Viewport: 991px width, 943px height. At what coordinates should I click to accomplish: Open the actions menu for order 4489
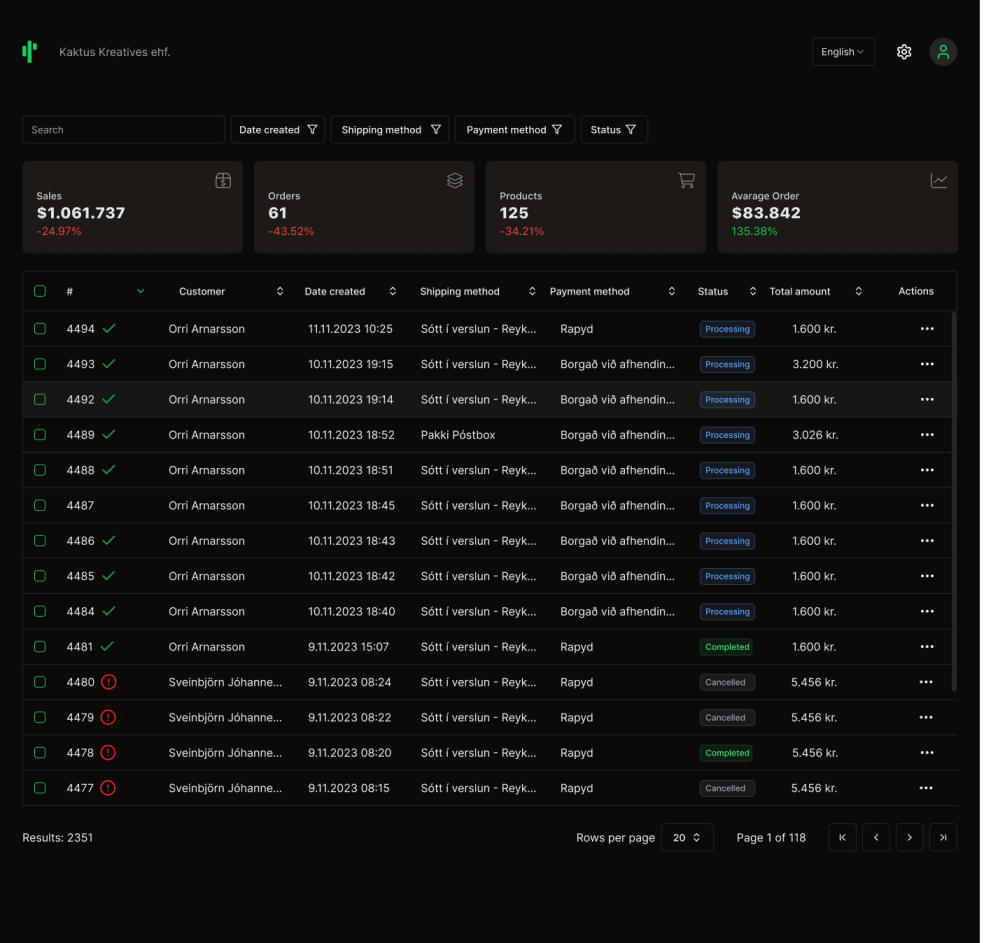[926, 435]
